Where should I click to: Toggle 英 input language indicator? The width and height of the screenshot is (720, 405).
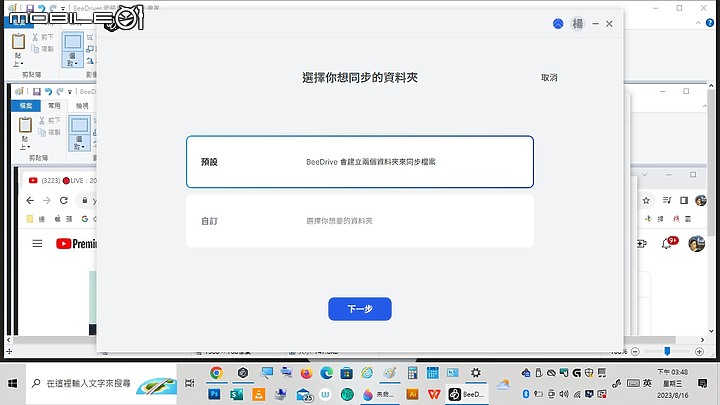[x=647, y=383]
